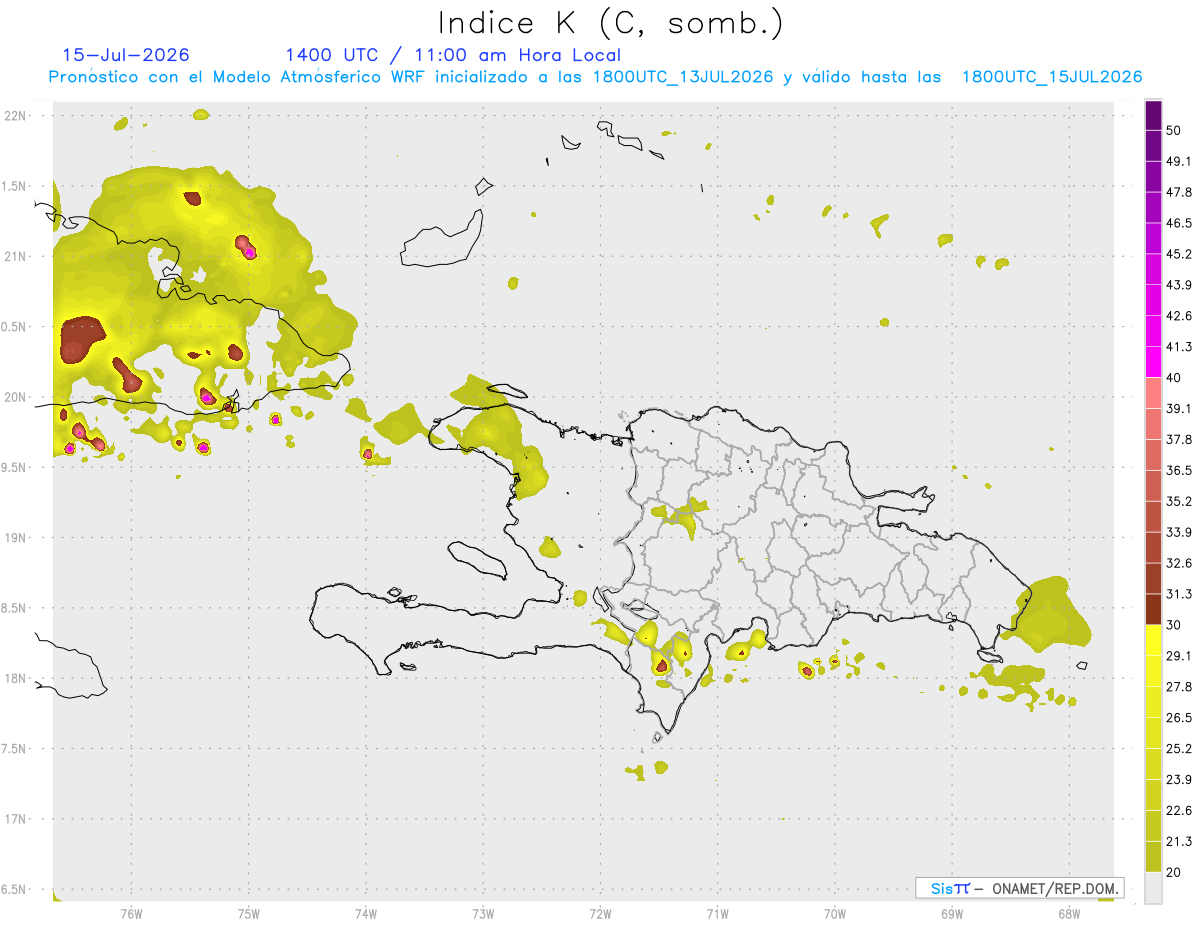This screenshot has width=1200, height=927.
Task: Click the 68W longitude label
Action: pos(1068,914)
